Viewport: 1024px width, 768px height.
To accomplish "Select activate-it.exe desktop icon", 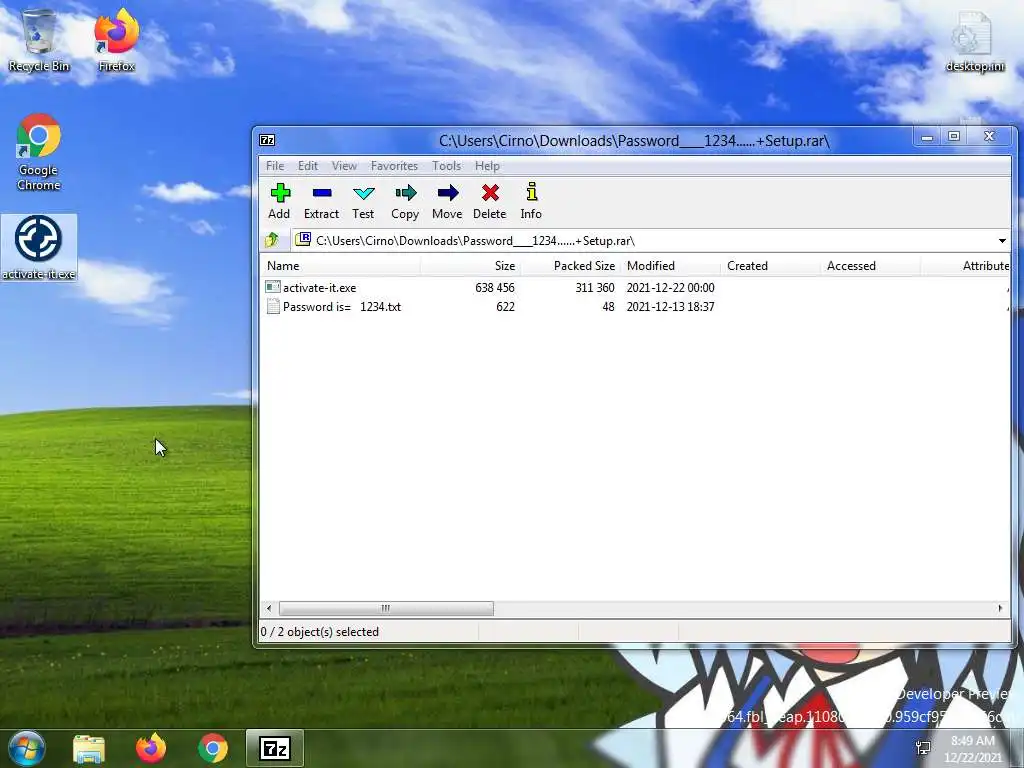I will coord(39,248).
